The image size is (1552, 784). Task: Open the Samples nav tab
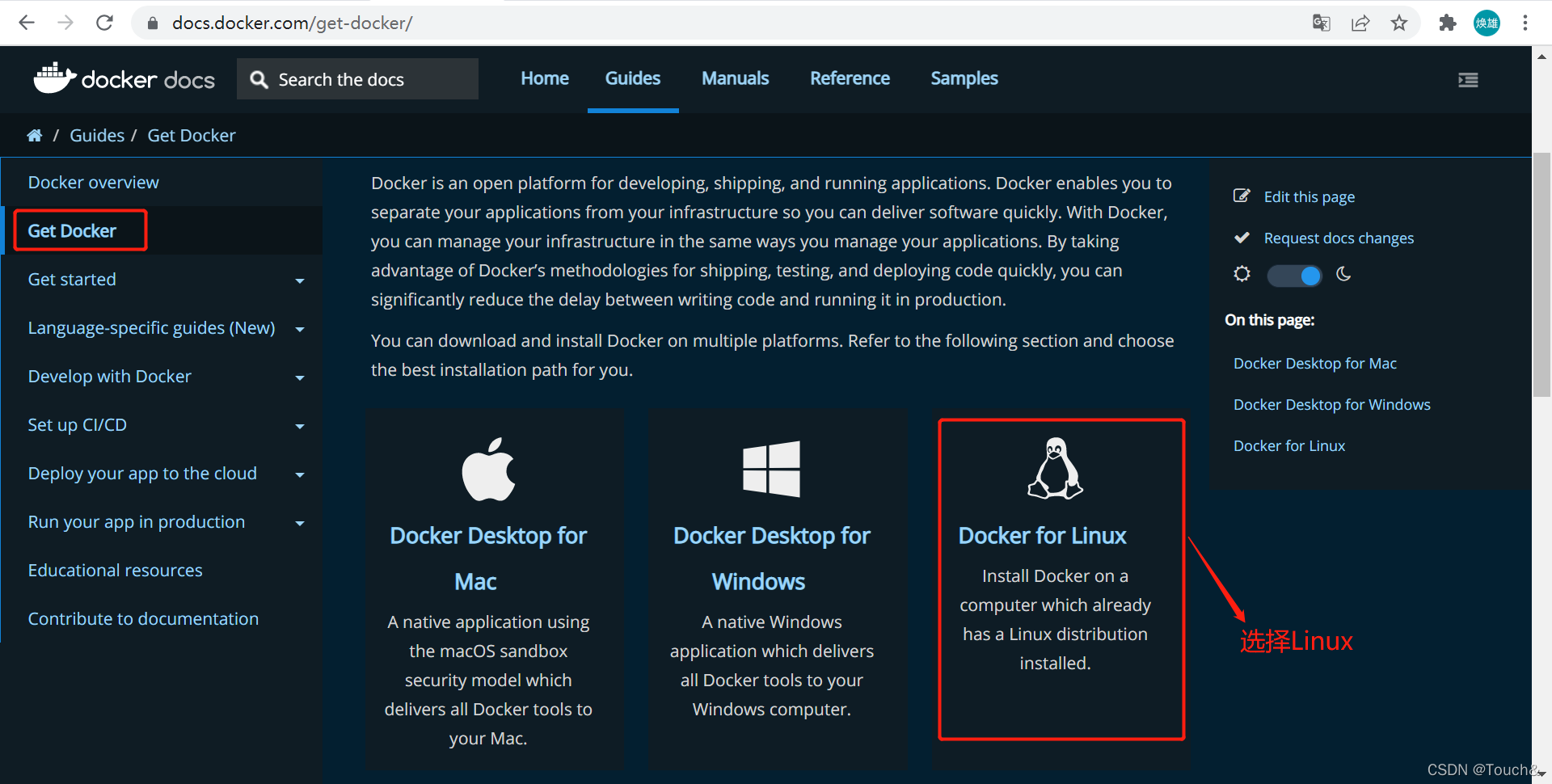[x=964, y=78]
